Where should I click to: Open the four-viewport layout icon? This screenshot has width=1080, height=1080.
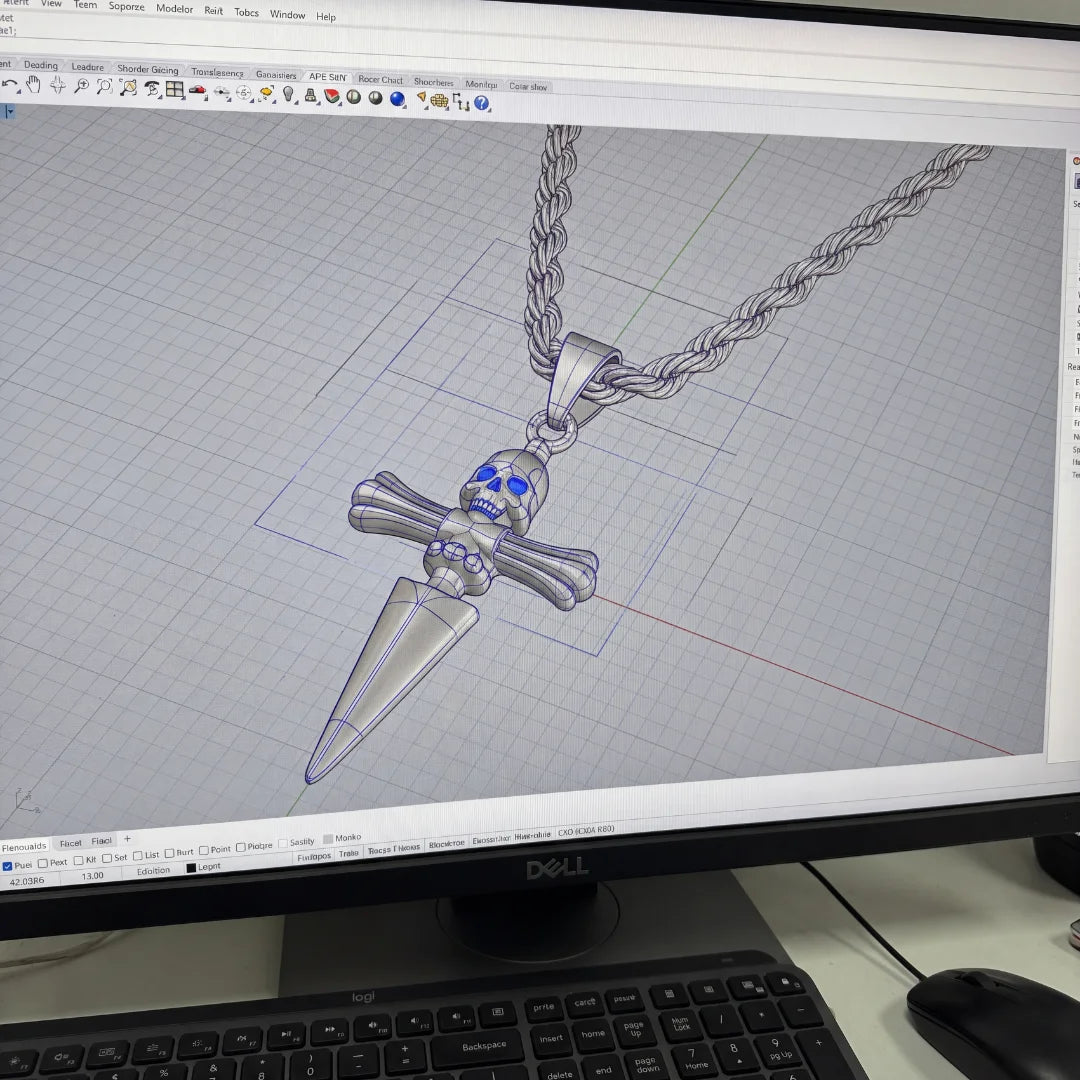pos(175,89)
